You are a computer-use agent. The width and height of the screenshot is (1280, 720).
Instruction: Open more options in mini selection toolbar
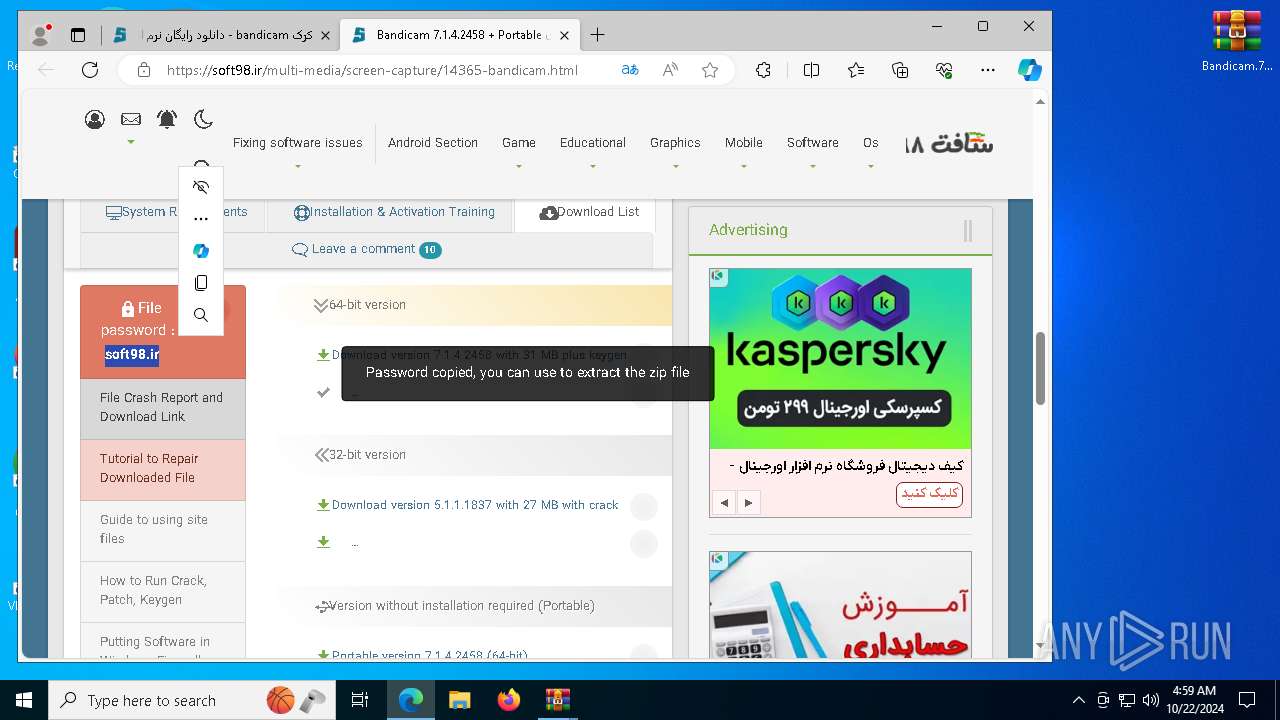click(x=201, y=219)
